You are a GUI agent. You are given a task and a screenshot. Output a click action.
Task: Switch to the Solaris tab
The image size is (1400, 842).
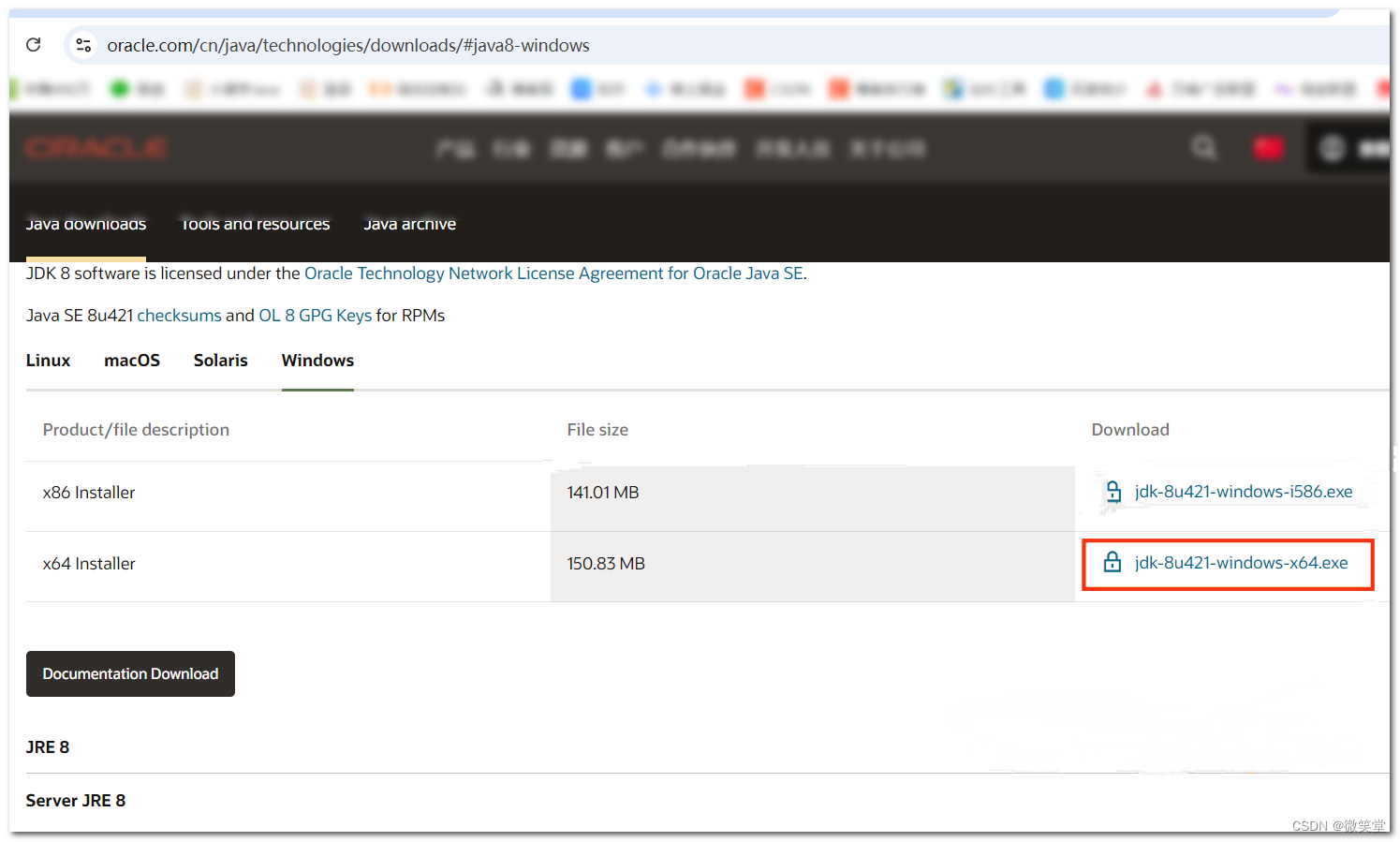click(221, 361)
